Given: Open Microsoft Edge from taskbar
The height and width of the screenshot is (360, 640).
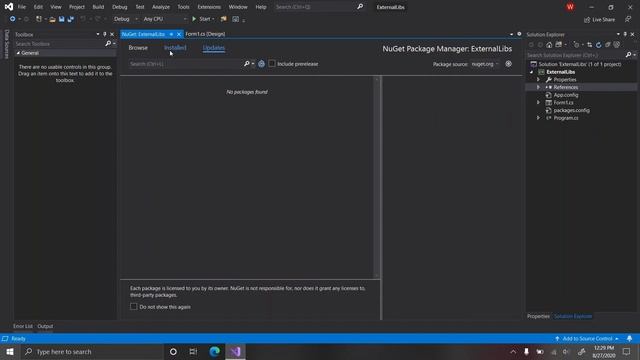Looking at the screenshot, I should pyautogui.click(x=215, y=351).
